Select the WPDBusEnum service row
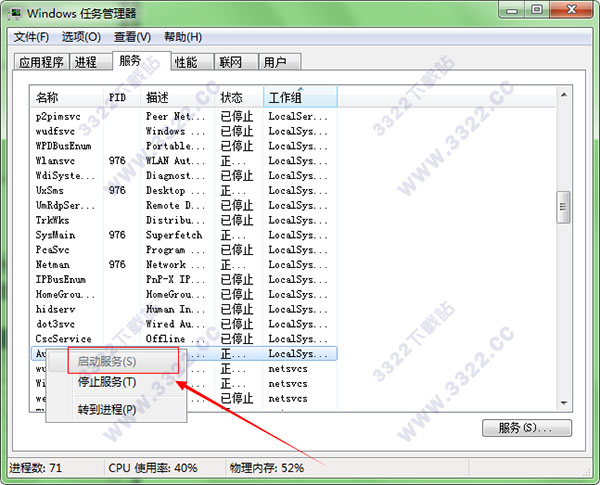Image resolution: width=600 pixels, height=485 pixels. pos(184,146)
